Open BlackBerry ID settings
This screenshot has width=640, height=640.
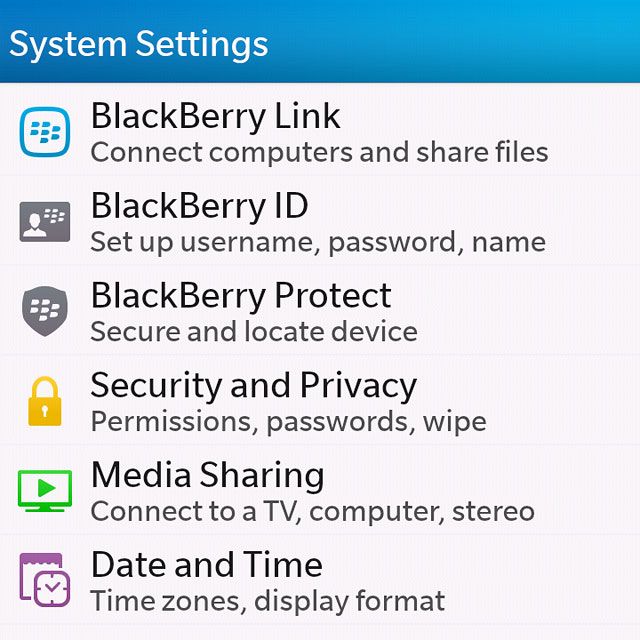[x=320, y=221]
